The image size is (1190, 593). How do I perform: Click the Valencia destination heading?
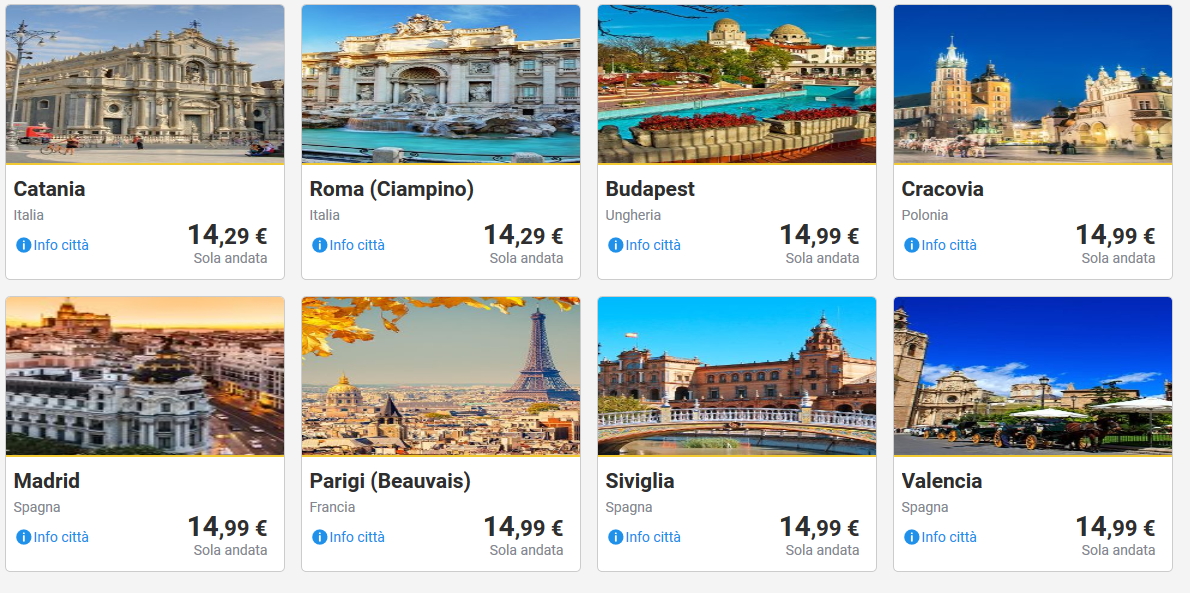(x=941, y=481)
